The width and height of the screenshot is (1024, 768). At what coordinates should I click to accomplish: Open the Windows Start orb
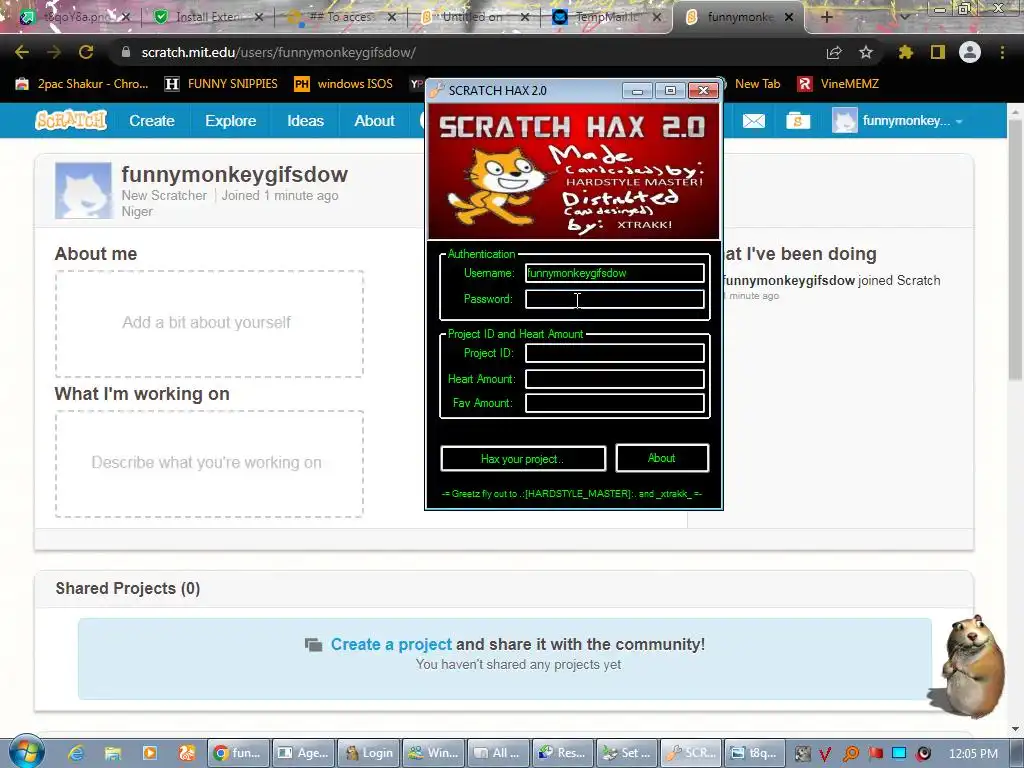click(26, 752)
